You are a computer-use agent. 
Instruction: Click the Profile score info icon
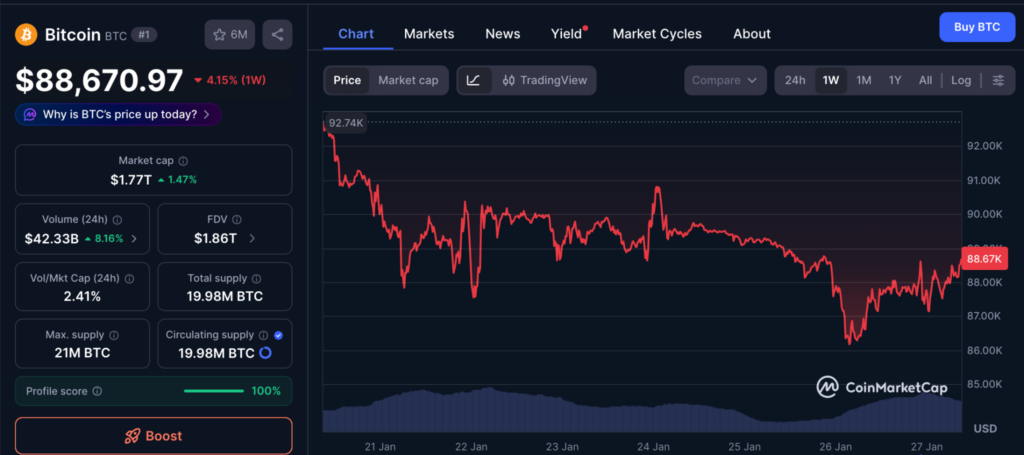[x=97, y=391]
